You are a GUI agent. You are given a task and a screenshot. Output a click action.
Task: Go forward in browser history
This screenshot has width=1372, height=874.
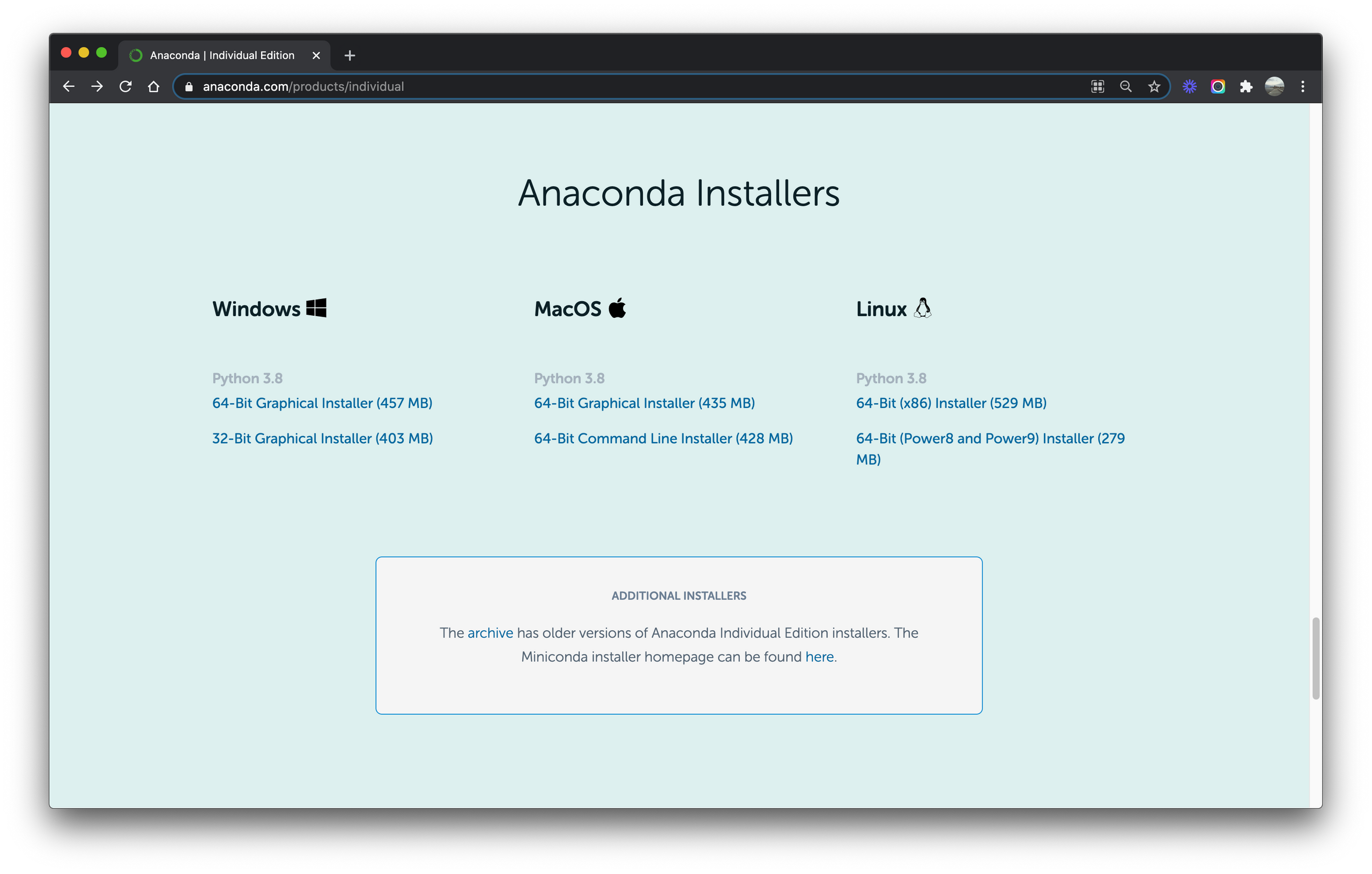[x=98, y=87]
